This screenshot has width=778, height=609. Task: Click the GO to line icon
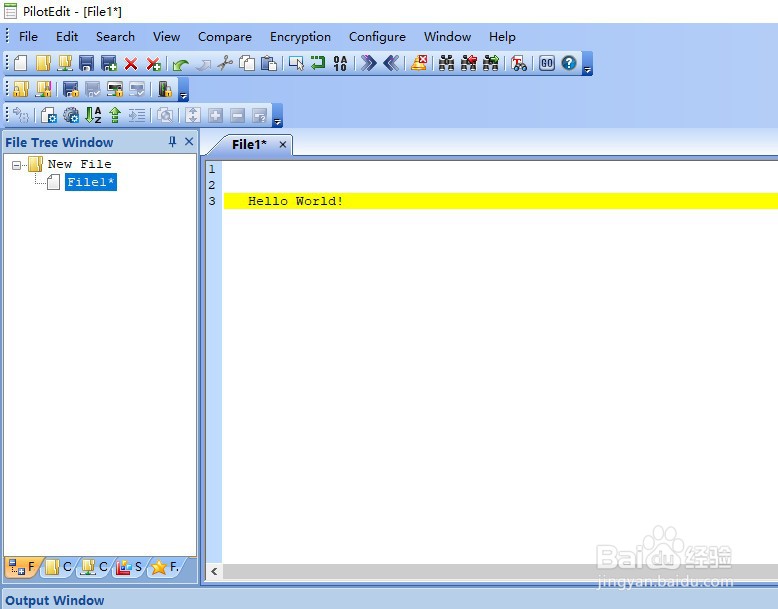547,63
